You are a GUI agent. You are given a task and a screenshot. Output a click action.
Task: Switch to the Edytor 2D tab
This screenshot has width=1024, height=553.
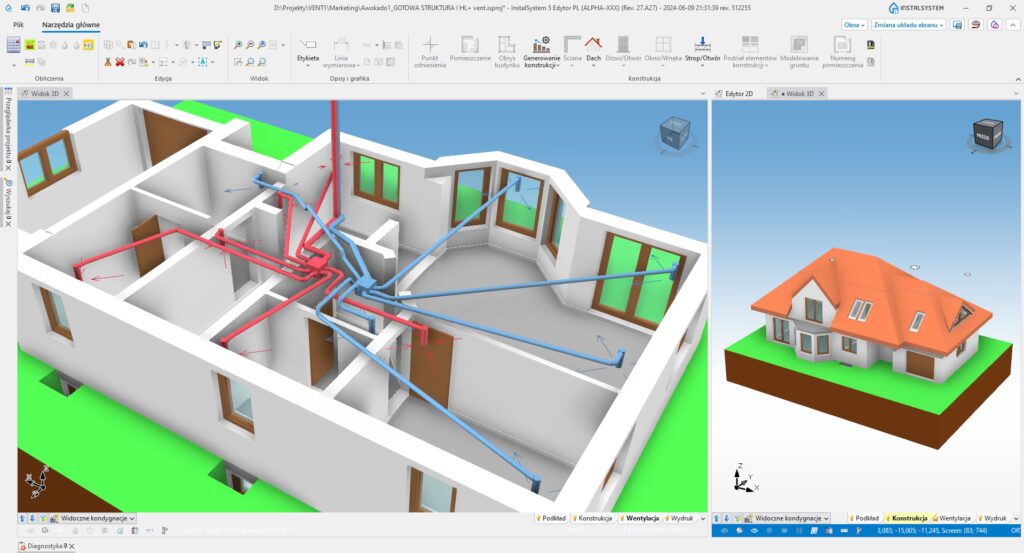[x=738, y=93]
